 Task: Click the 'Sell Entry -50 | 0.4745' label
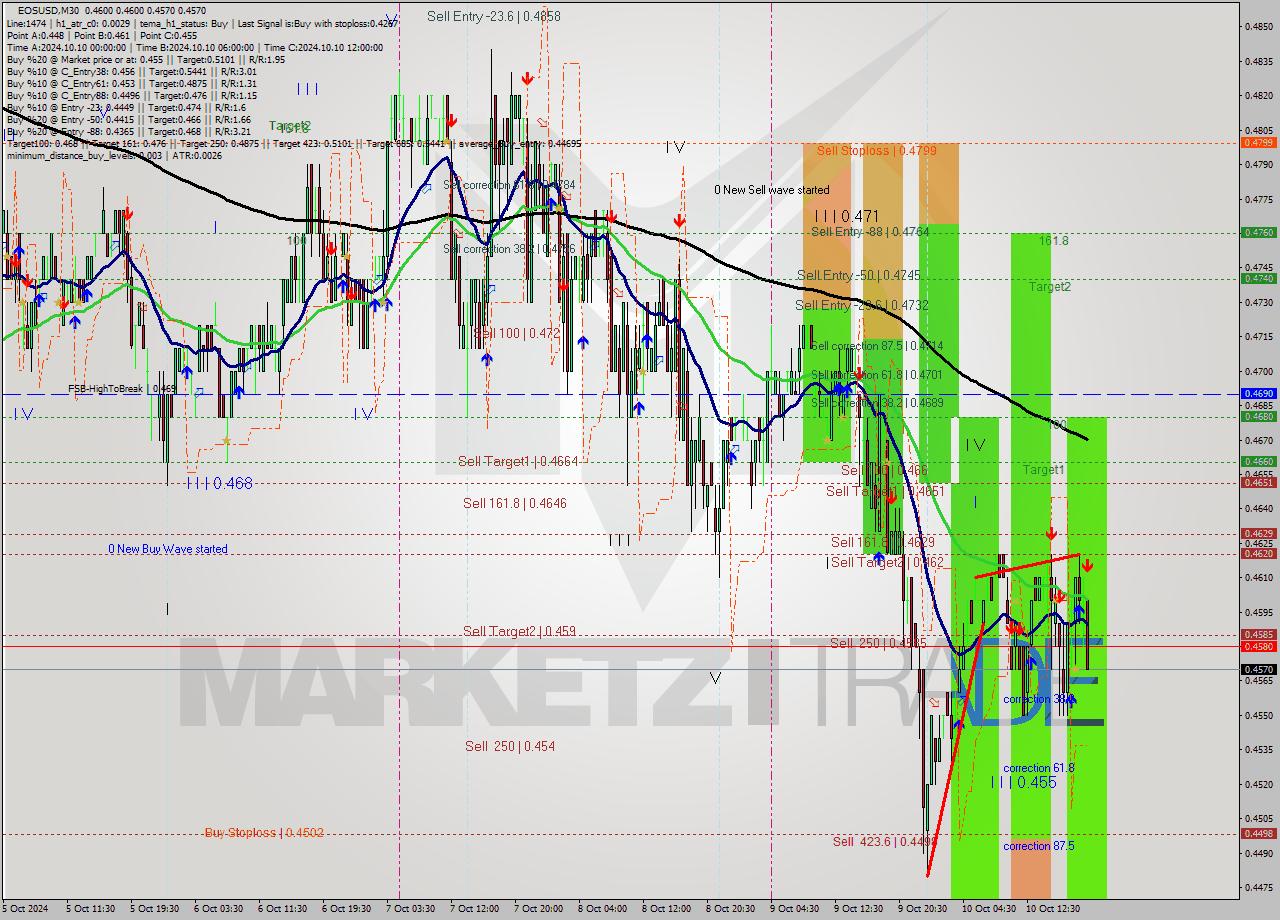tap(859, 275)
